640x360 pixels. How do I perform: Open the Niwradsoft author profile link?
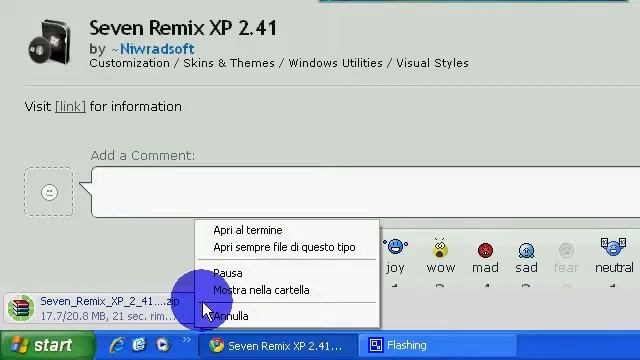coord(157,49)
